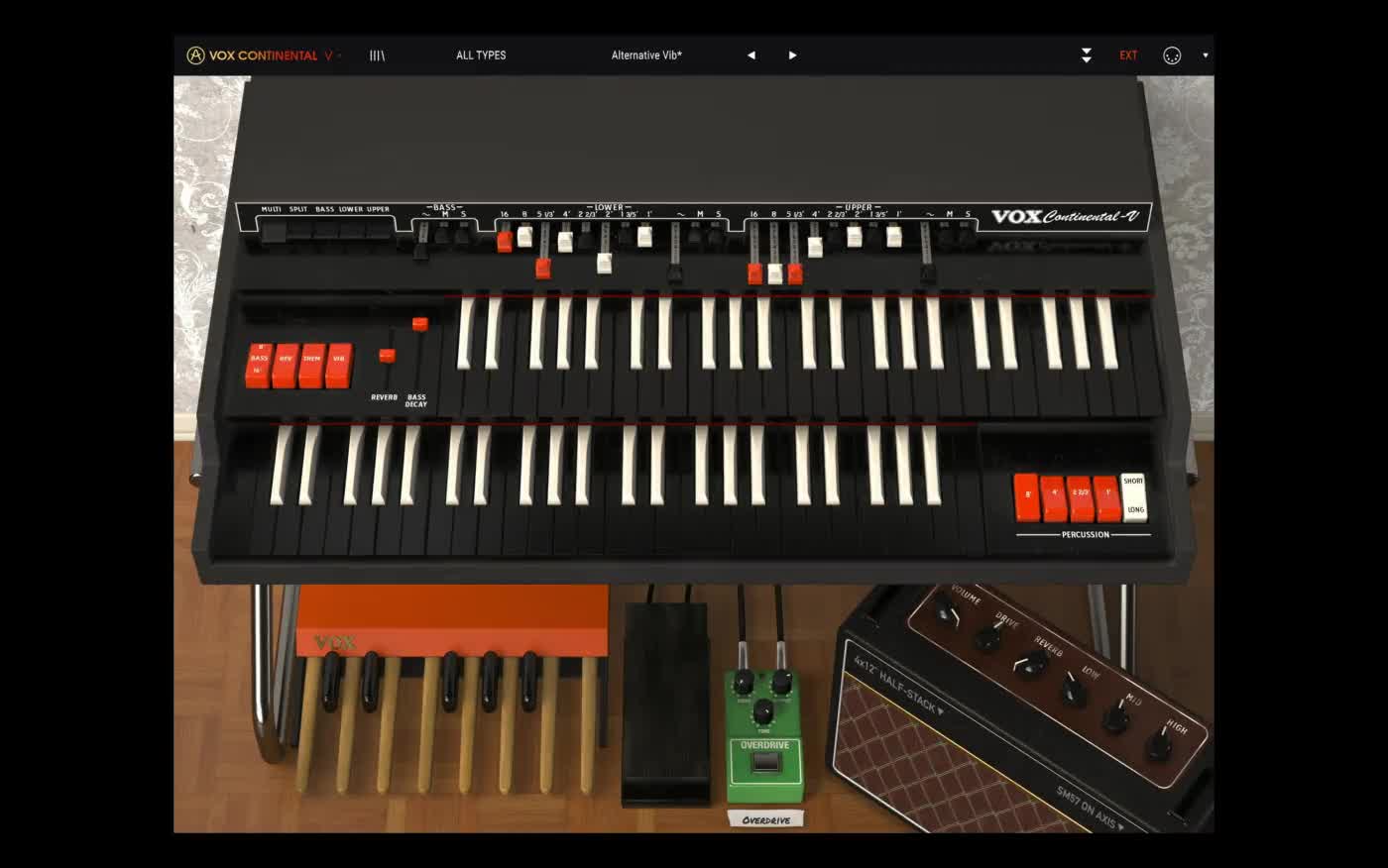Toggle the red REV rocker switch

pos(286,365)
